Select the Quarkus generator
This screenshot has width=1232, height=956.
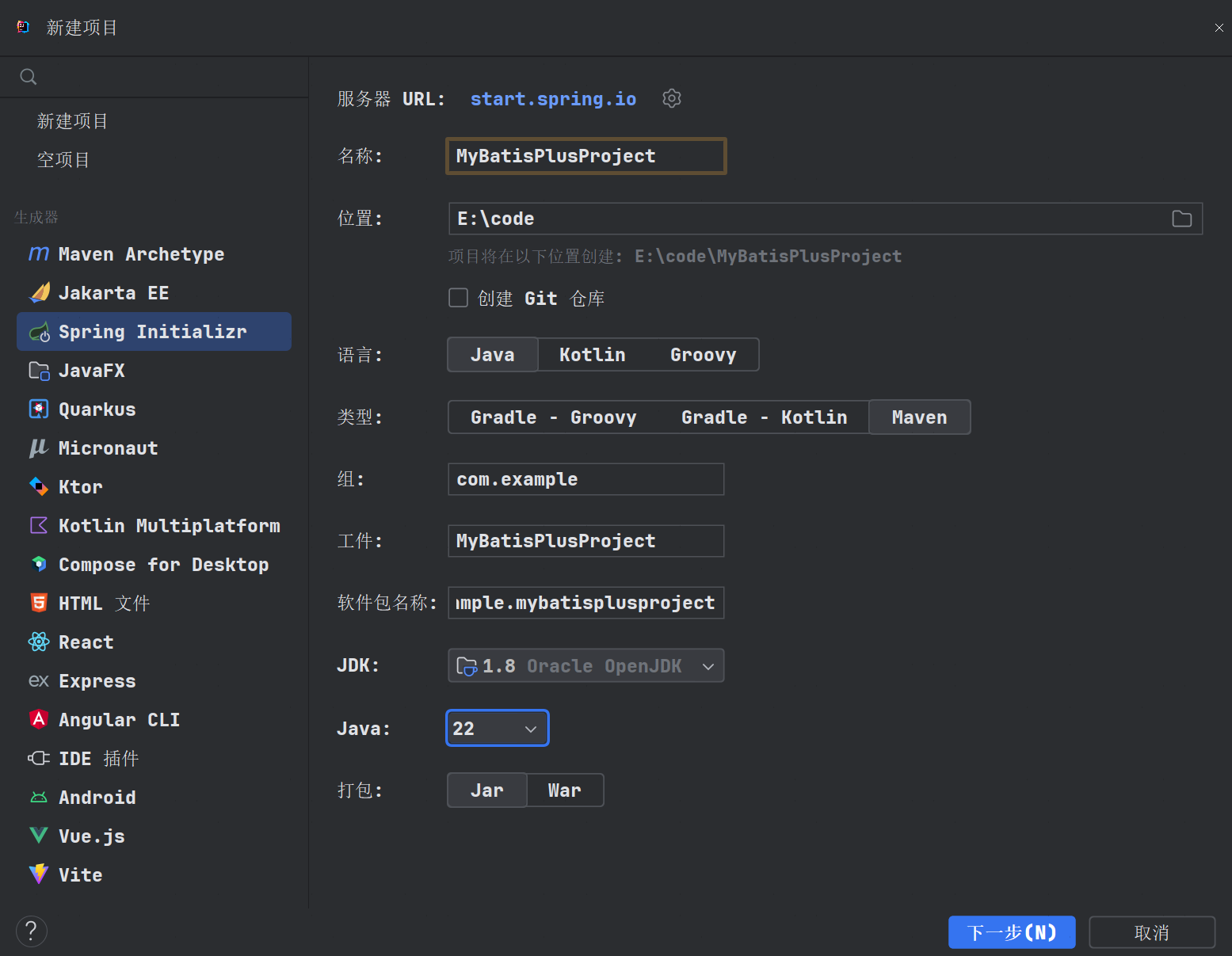pyautogui.click(x=154, y=409)
